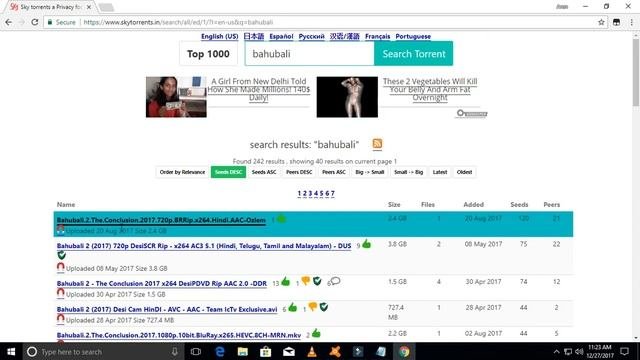Bookmark page with the star icon
Viewport: 640px width, 360px height.
(601, 22)
